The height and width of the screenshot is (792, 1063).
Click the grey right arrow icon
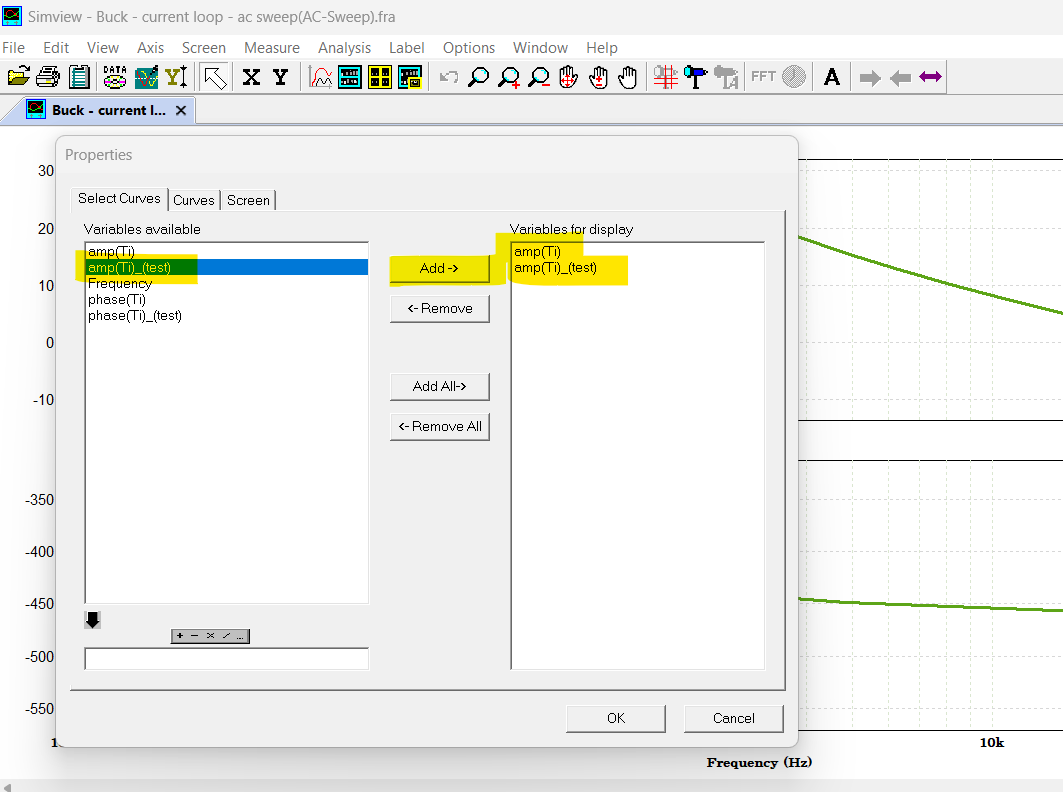point(870,77)
